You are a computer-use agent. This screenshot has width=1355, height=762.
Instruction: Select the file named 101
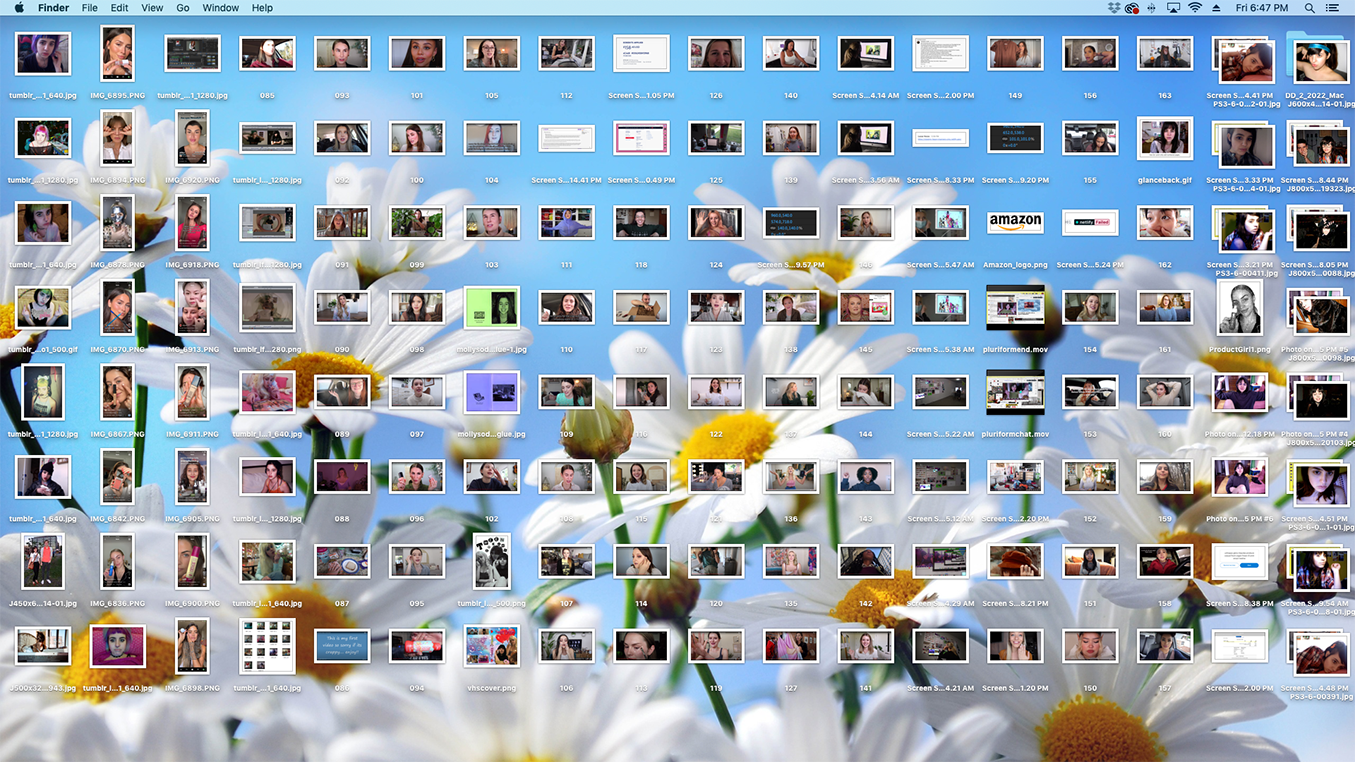(x=416, y=53)
